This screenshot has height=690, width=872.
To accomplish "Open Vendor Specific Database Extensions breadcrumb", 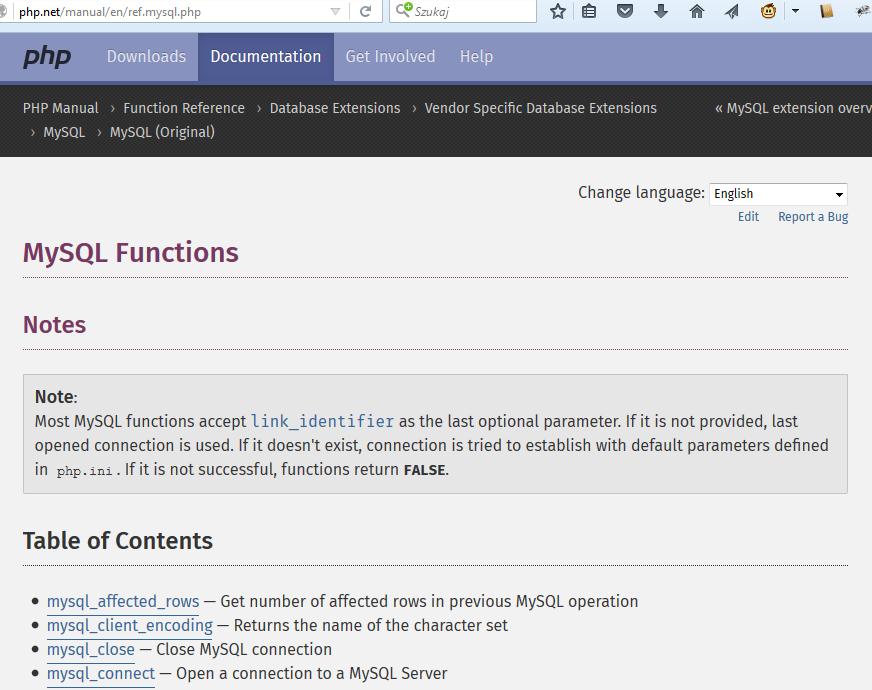I will click(541, 108).
